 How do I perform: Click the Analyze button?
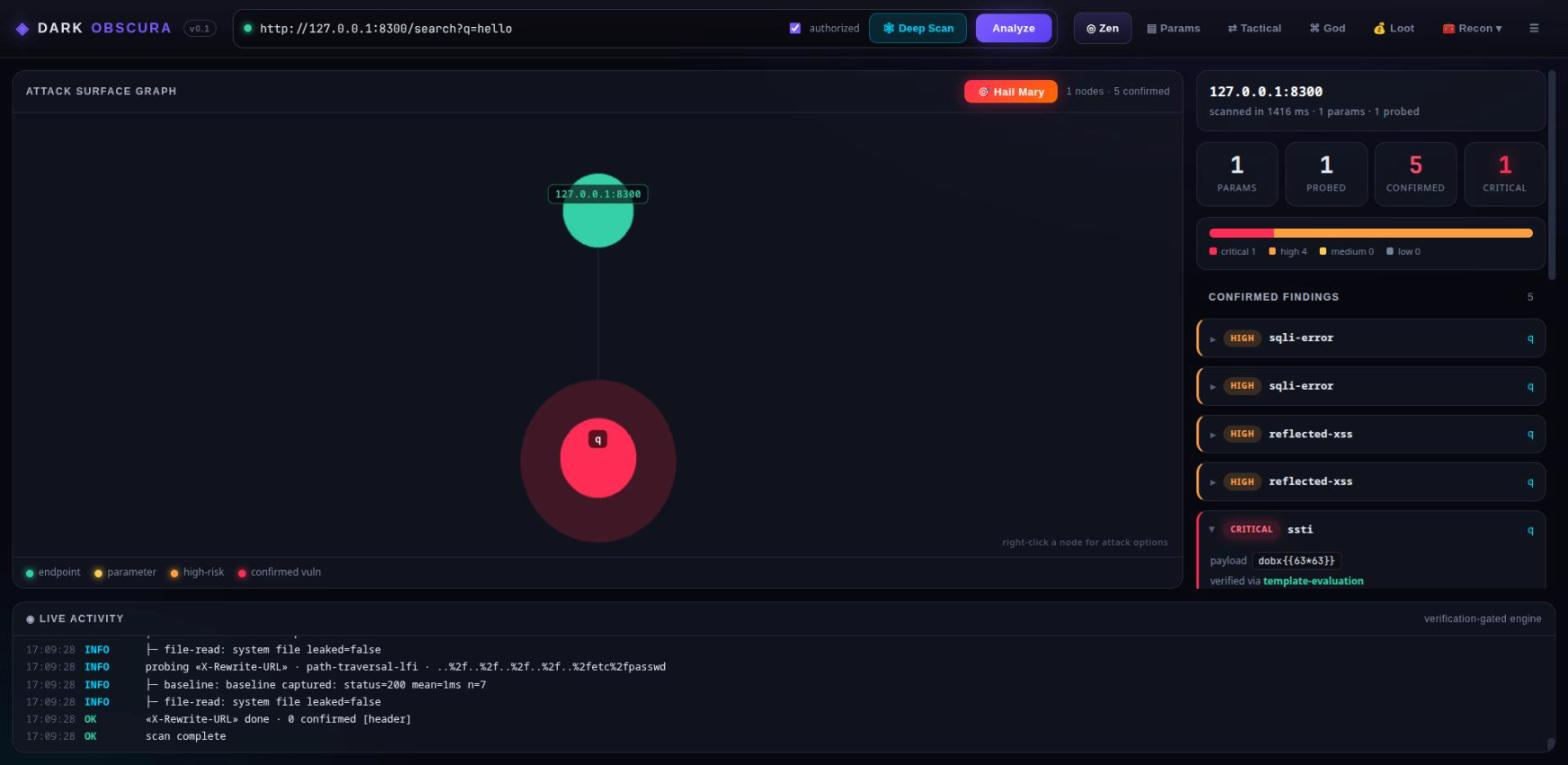point(1013,28)
